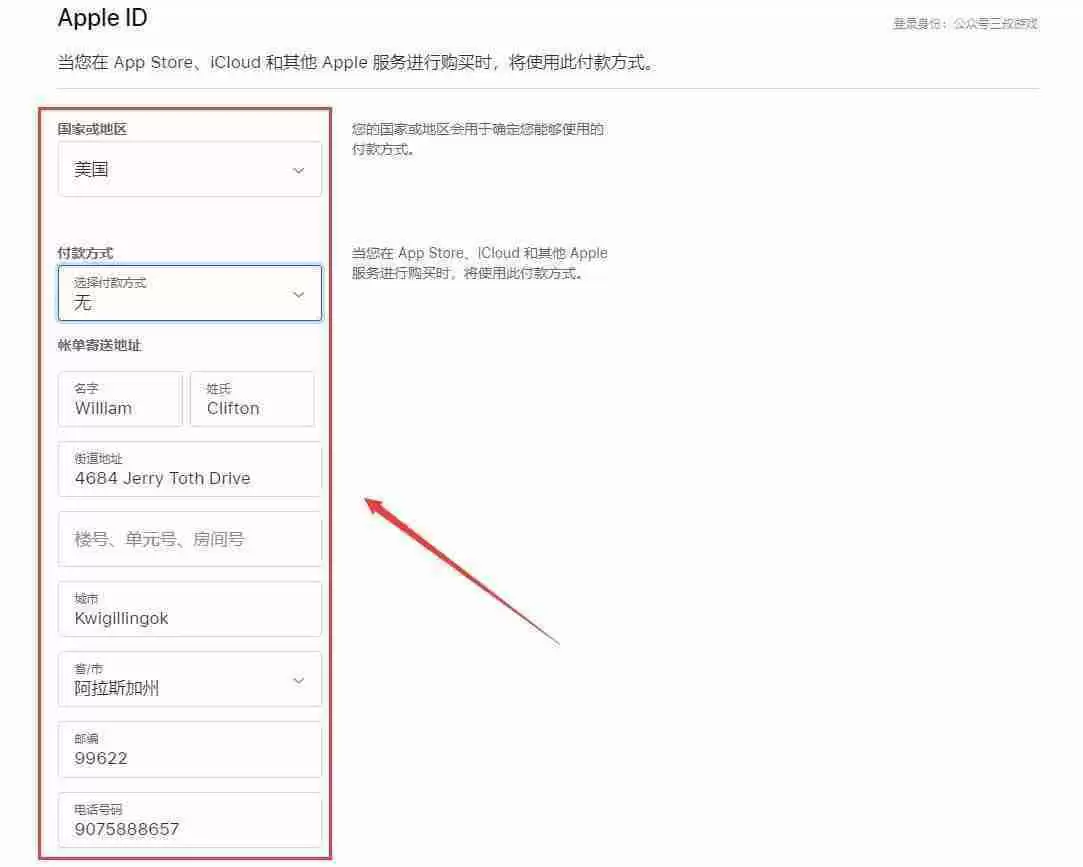Click the 美国 country value text
1083x867 pixels.
click(x=90, y=170)
